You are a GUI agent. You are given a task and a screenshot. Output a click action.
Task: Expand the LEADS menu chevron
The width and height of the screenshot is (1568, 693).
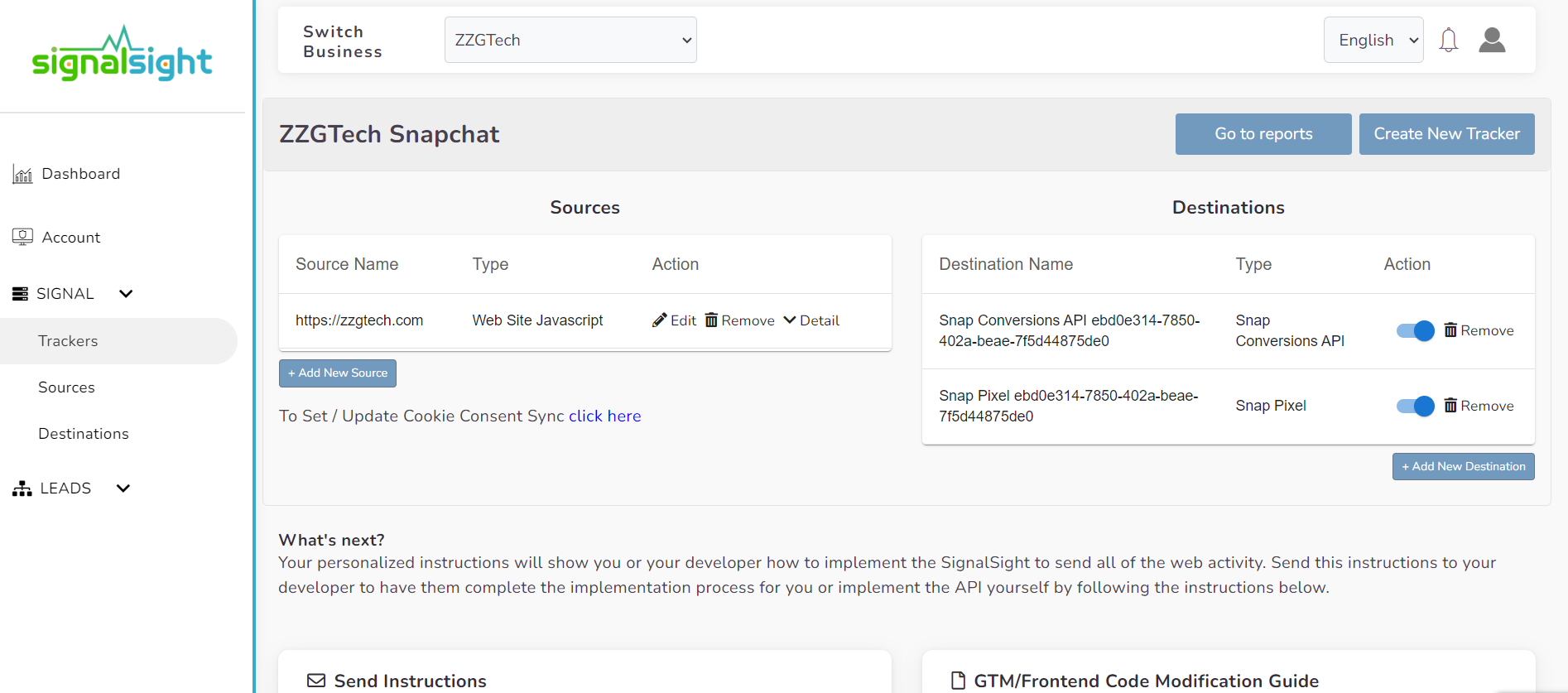[x=123, y=488]
